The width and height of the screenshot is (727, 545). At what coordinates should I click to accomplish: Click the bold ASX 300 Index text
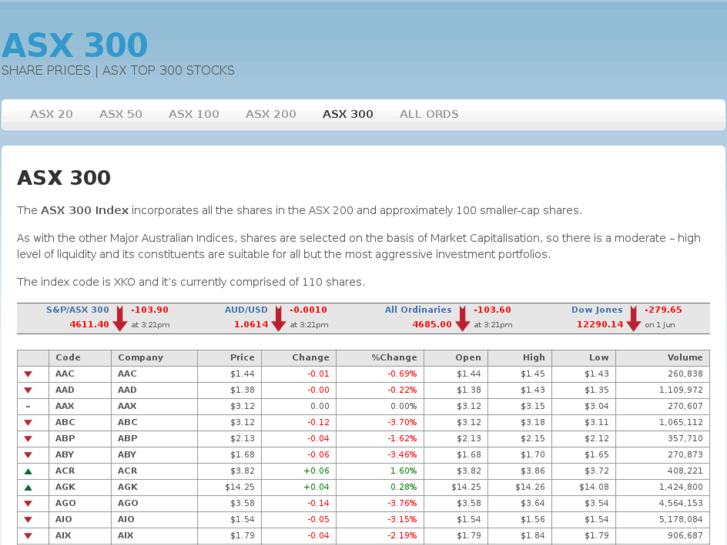point(84,210)
